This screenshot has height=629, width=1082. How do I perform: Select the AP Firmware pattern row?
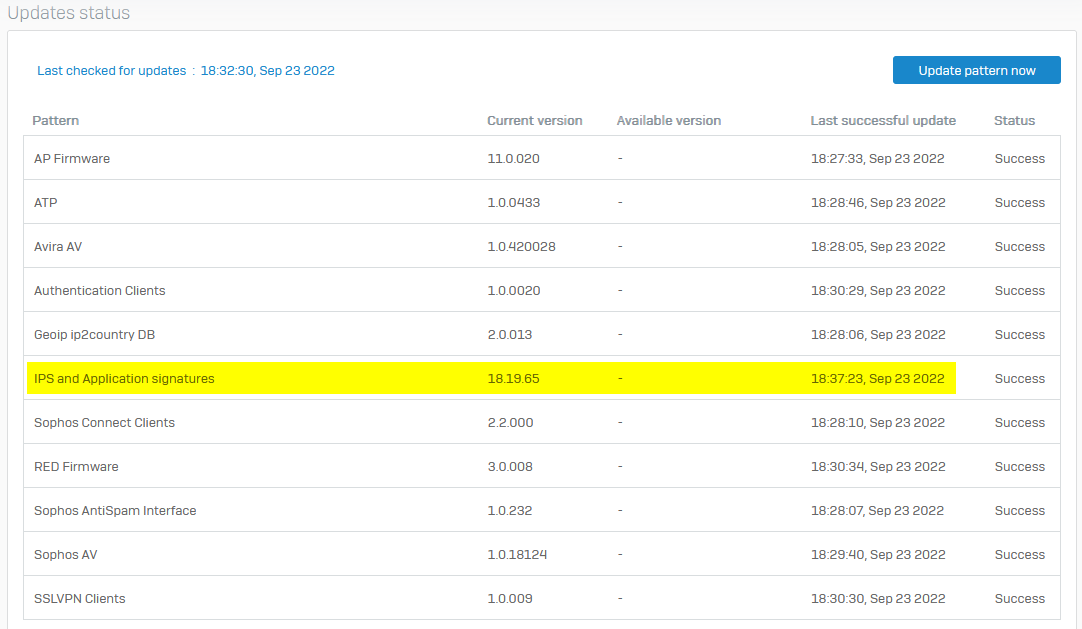tap(542, 158)
